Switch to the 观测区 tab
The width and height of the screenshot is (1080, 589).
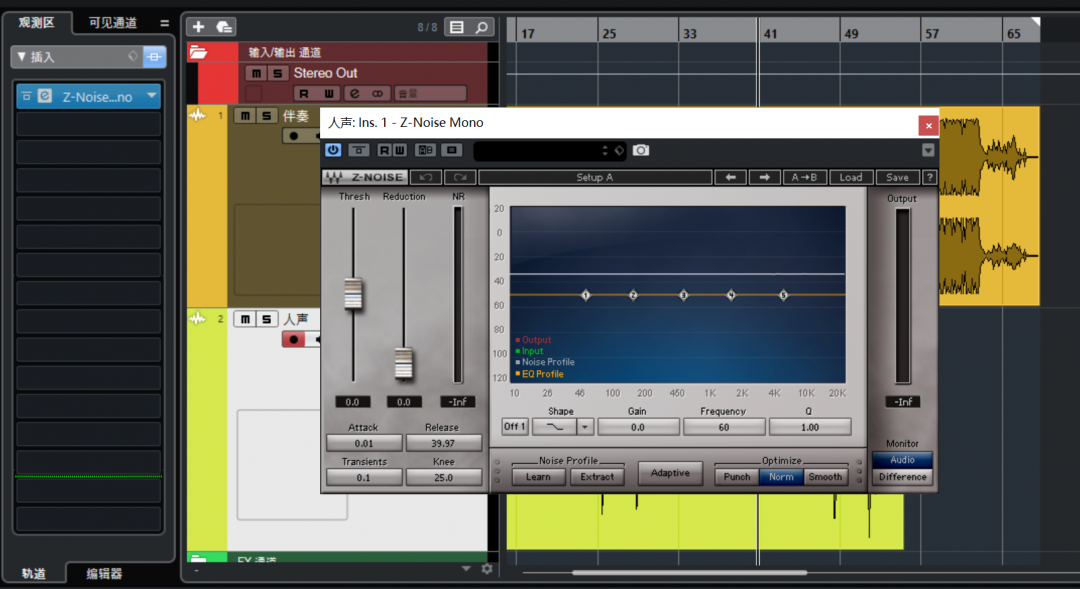pos(37,23)
